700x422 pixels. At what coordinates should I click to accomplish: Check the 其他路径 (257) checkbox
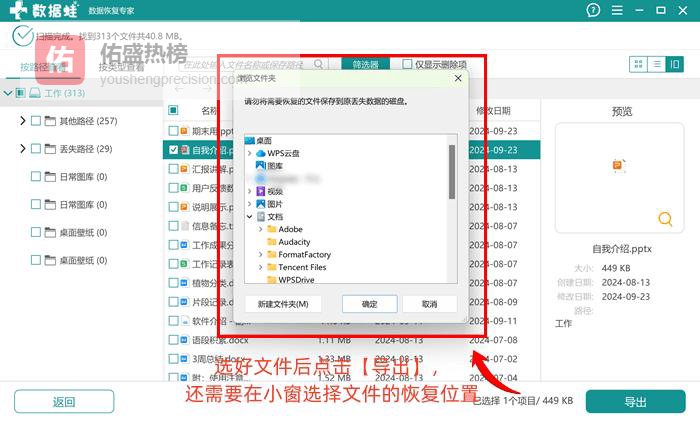36,121
